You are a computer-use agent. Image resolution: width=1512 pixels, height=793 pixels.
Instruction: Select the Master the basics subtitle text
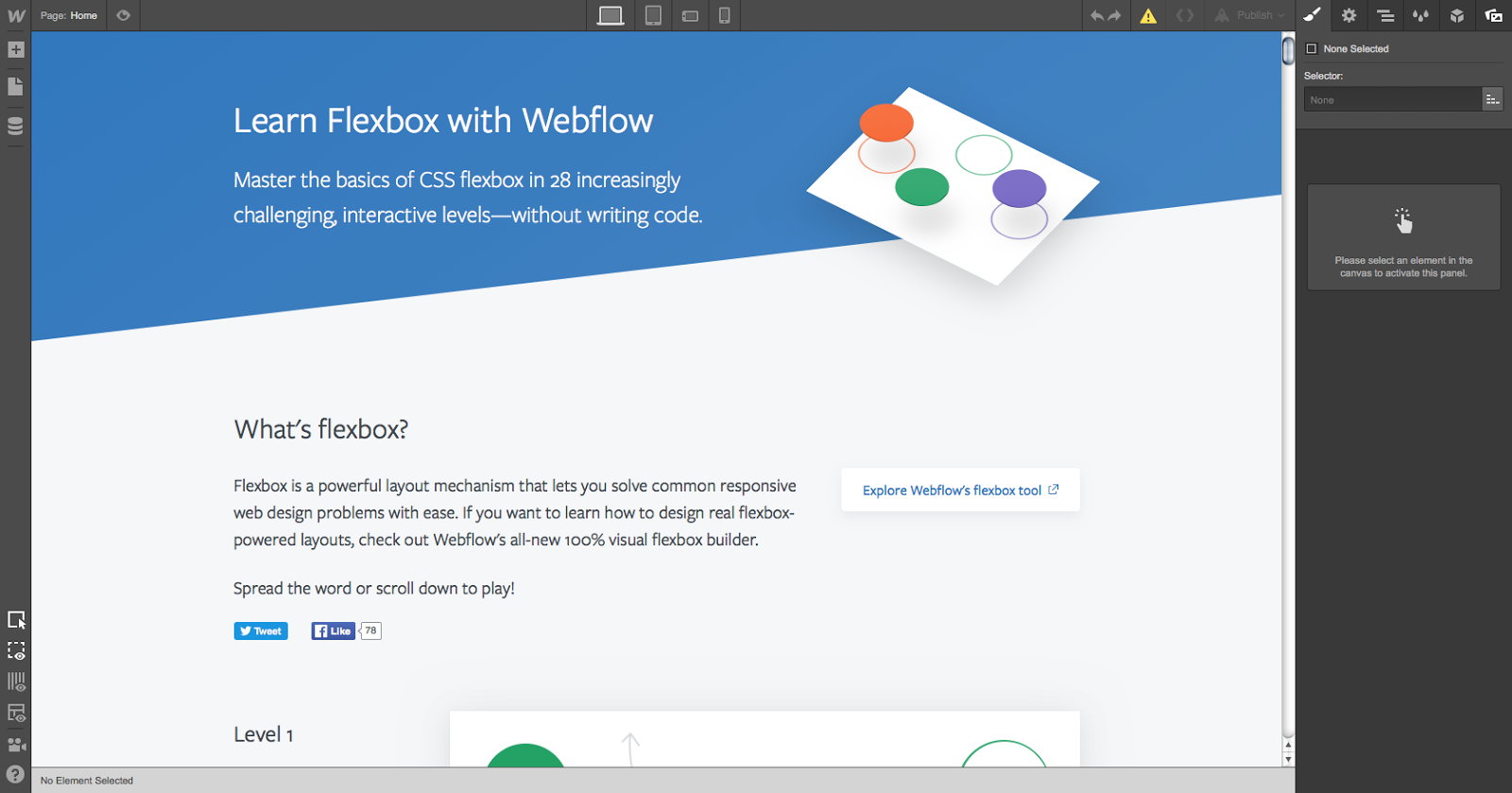pos(468,198)
